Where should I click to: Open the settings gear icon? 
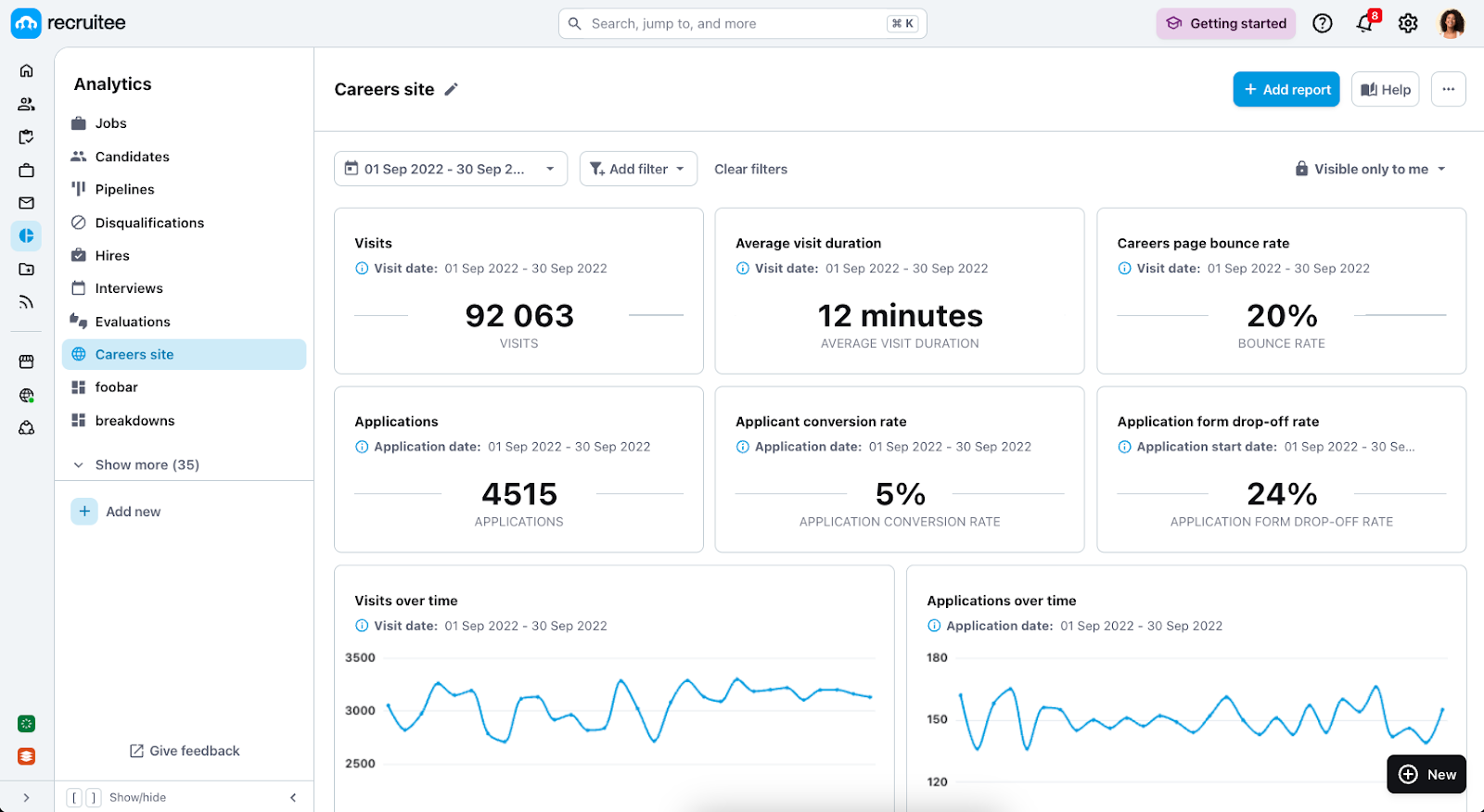[1408, 24]
